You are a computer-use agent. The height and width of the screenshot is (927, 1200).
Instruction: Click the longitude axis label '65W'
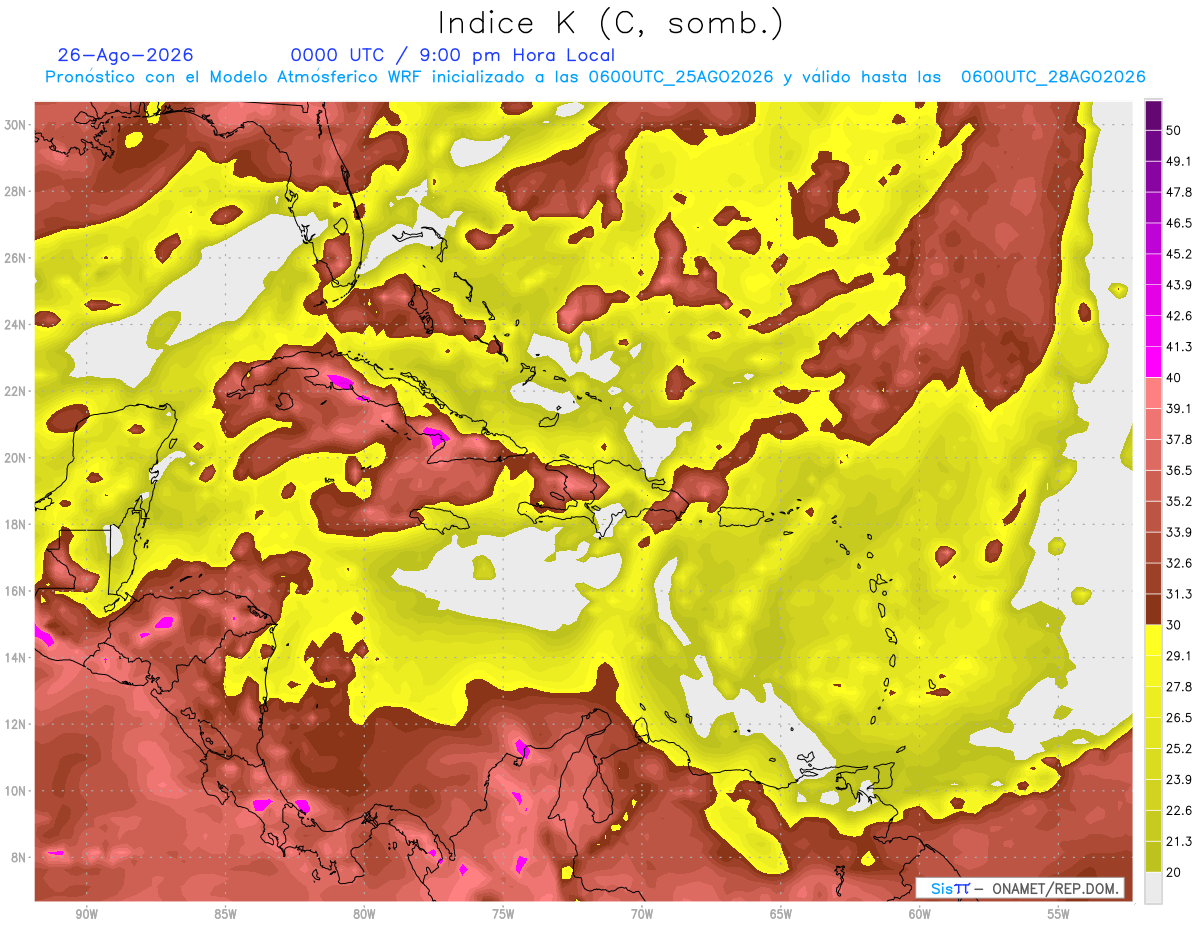tap(781, 914)
